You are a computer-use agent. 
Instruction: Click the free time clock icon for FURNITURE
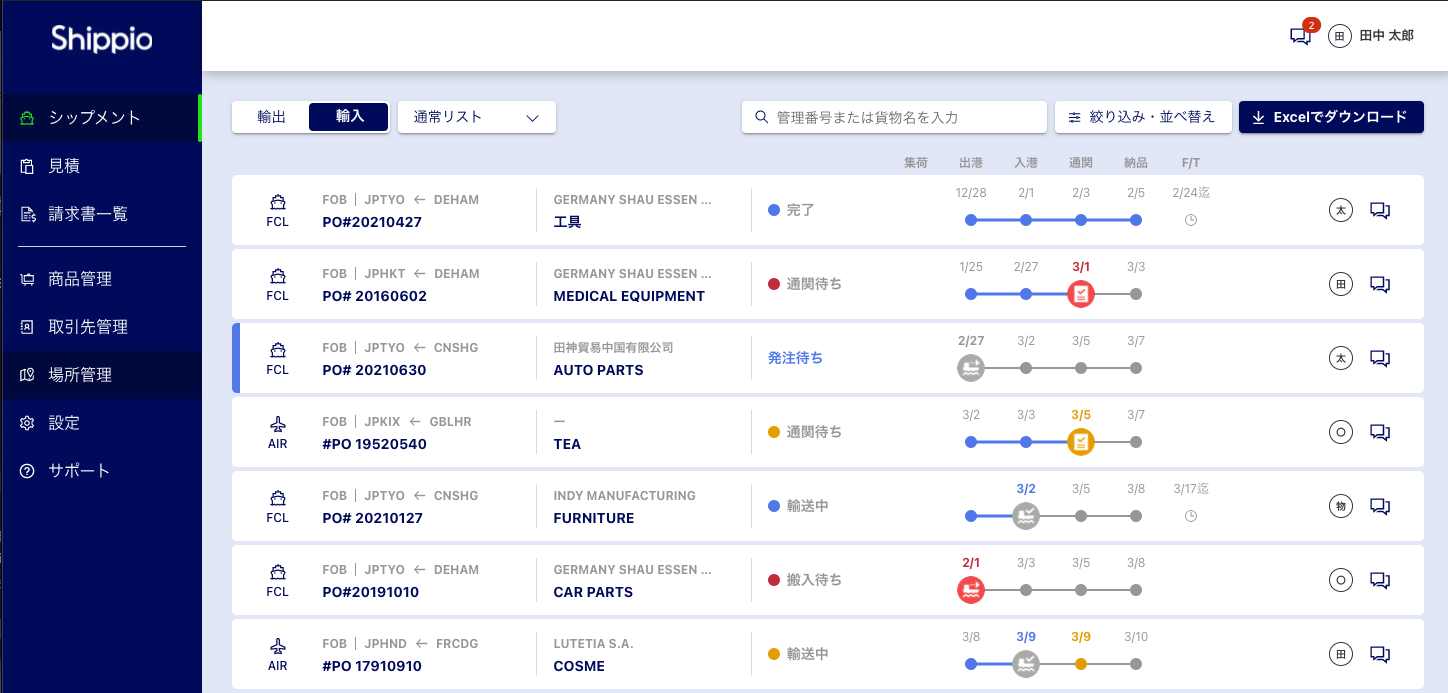click(x=1190, y=516)
